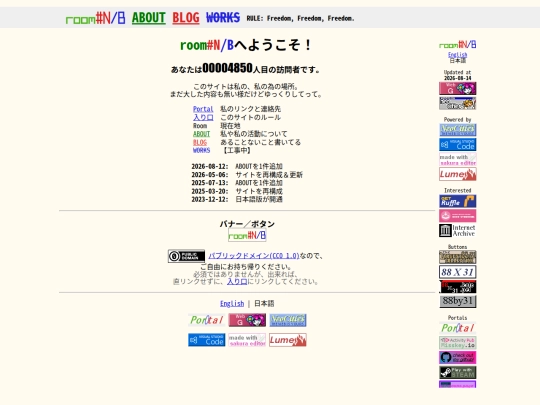Open the green ABOUT link in the site list
540x405 pixels.
coord(201,134)
